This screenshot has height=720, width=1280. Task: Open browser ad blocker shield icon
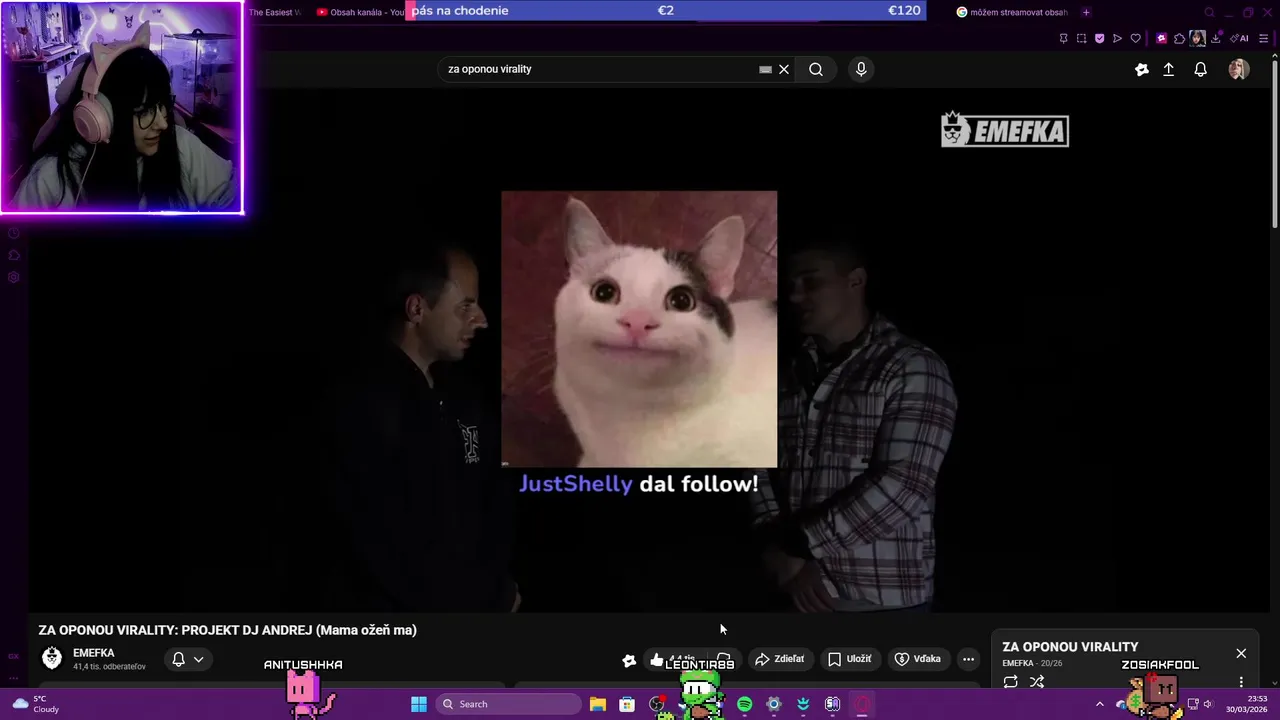[x=1099, y=38]
